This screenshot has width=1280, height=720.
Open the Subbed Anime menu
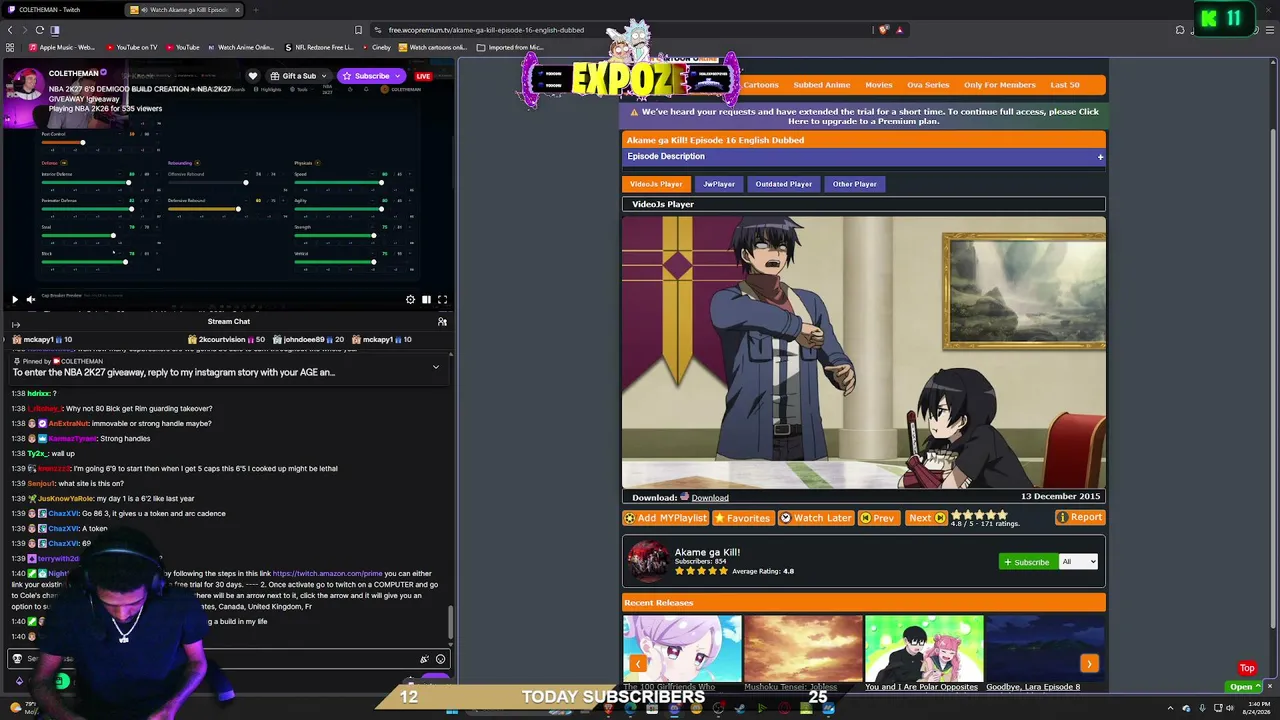(x=822, y=85)
